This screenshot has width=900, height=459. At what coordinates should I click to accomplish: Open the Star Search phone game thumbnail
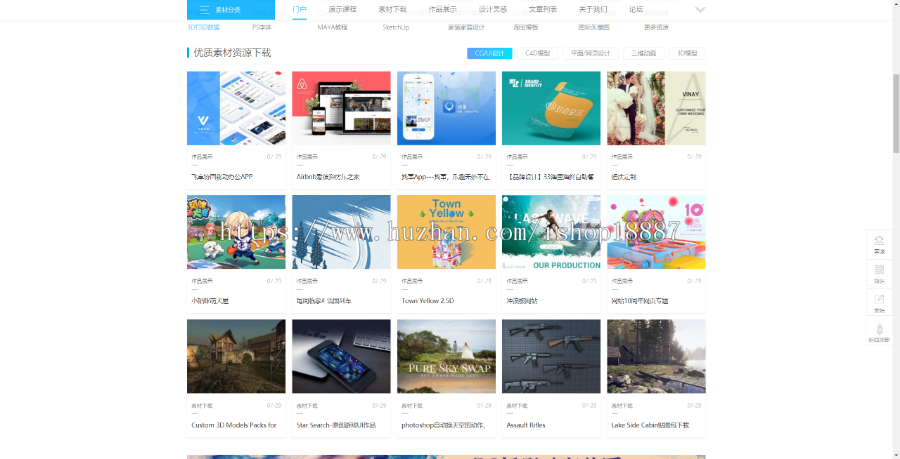(x=341, y=356)
